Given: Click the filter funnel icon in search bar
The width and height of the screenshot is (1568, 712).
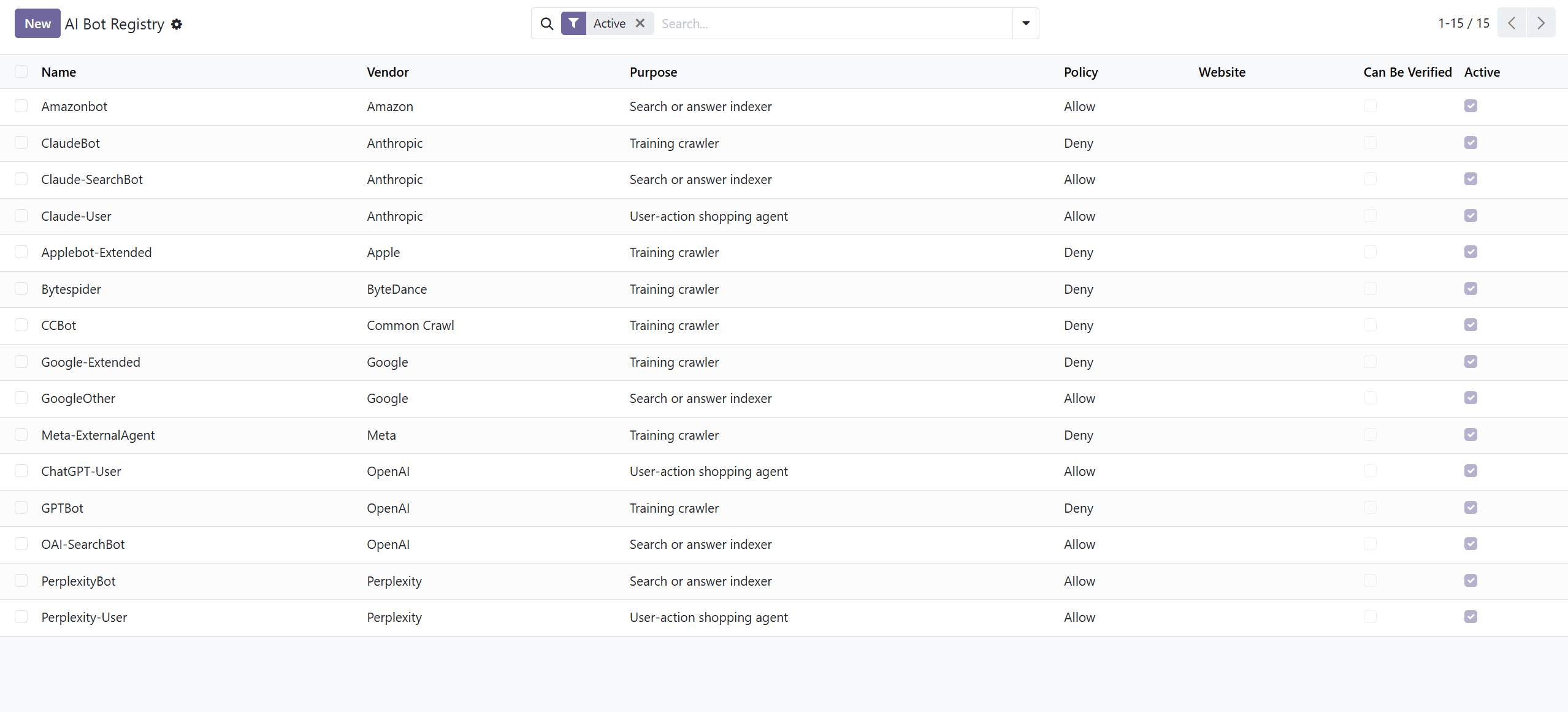Looking at the screenshot, I should [573, 23].
